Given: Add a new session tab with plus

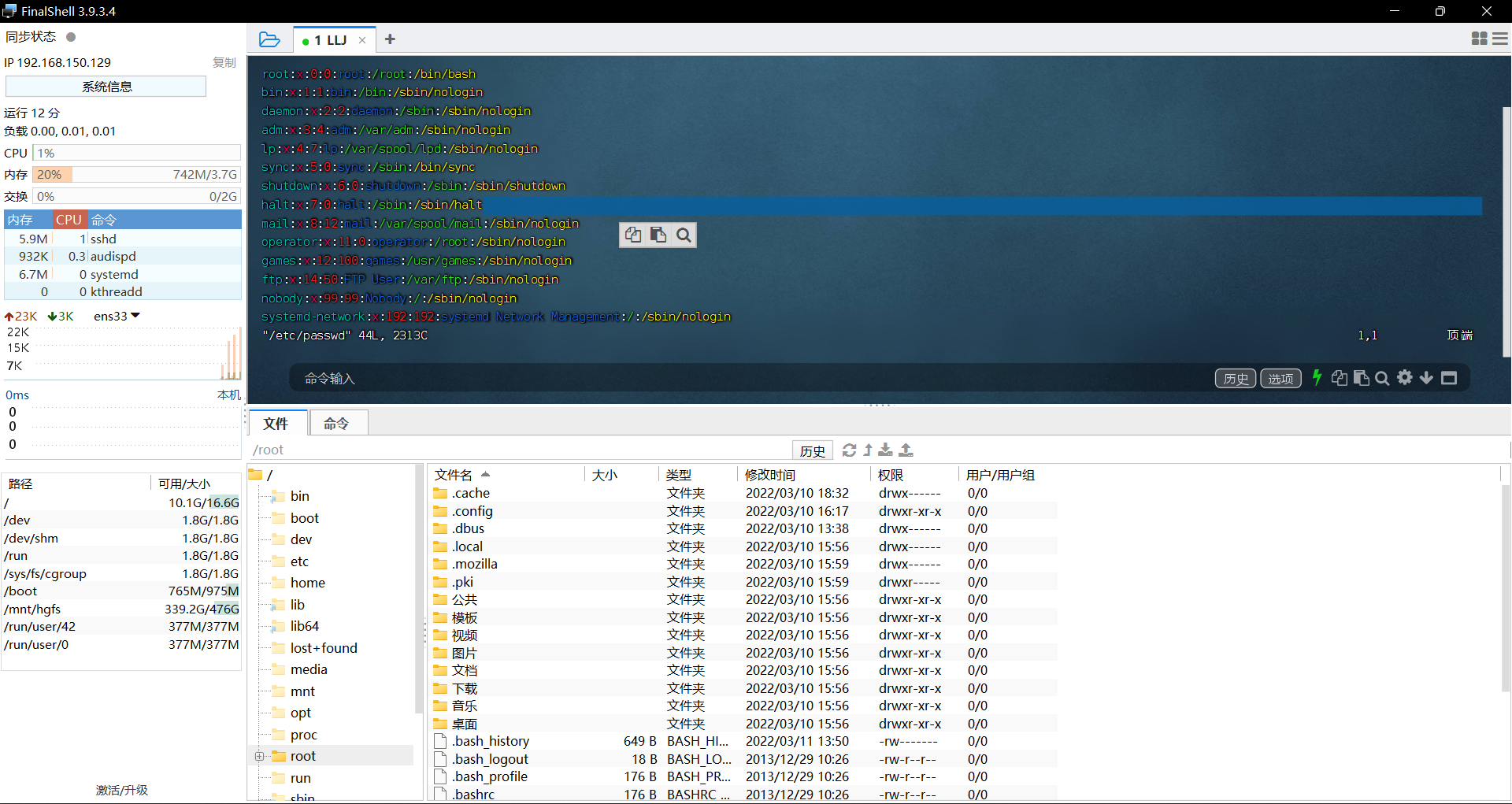Looking at the screenshot, I should (390, 39).
